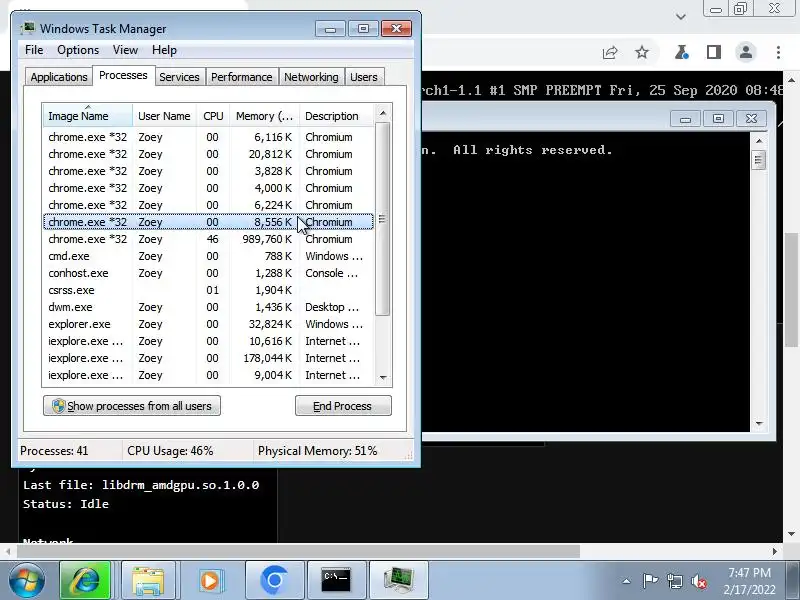Select iexplore.exe using 178,044 K
Viewport: 800px width, 600px height.
coord(209,358)
